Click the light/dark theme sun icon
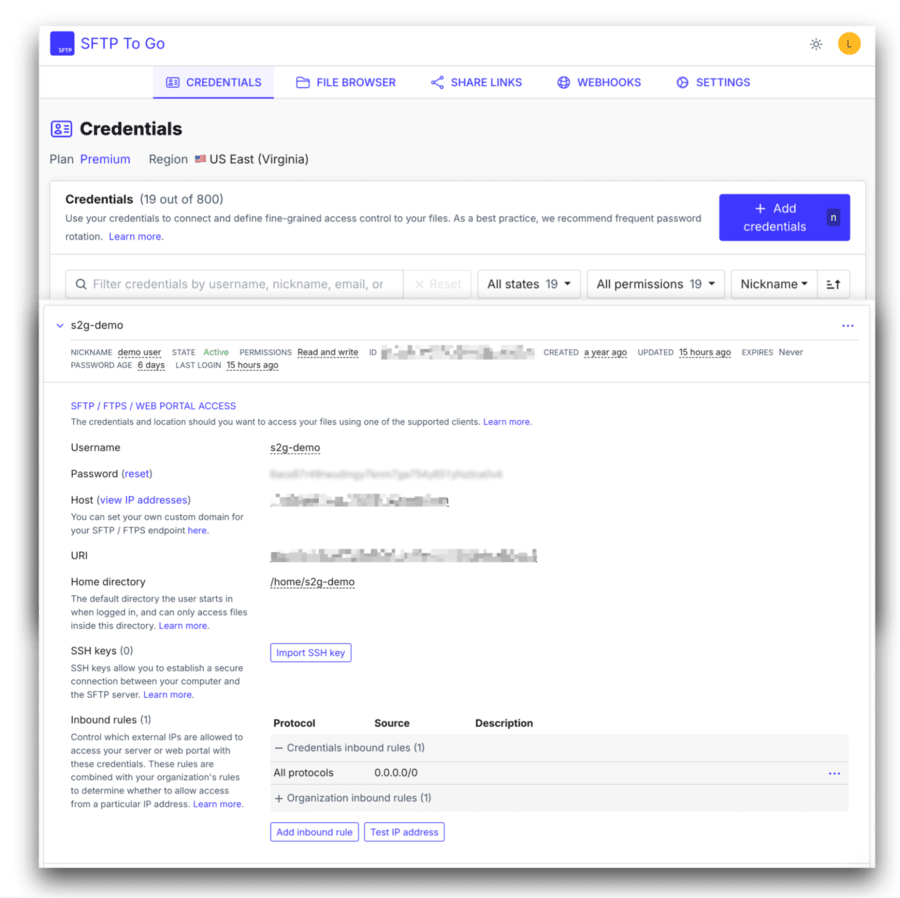 coord(816,43)
